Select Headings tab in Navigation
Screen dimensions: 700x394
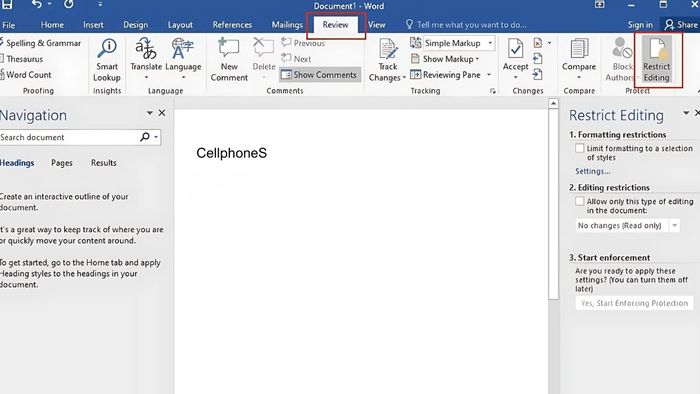17,163
